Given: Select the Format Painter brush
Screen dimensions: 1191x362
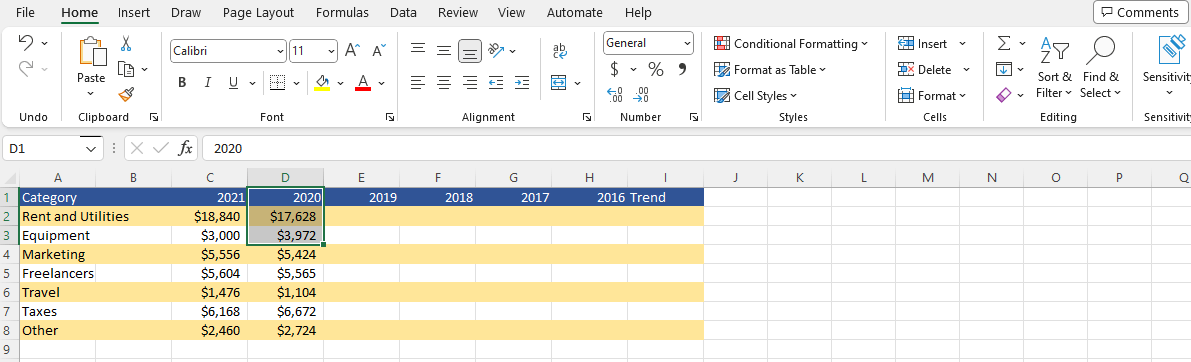Looking at the screenshot, I should (x=127, y=95).
